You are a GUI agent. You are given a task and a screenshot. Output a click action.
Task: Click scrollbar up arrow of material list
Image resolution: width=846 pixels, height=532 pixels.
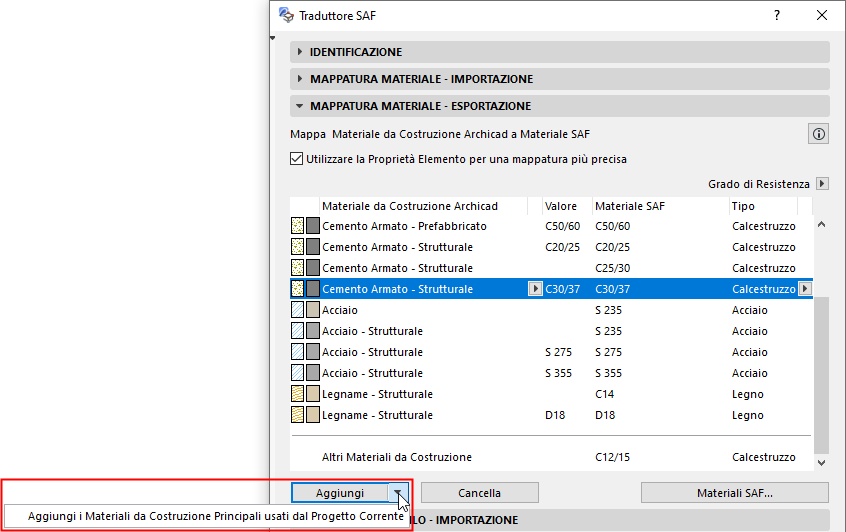tap(821, 224)
